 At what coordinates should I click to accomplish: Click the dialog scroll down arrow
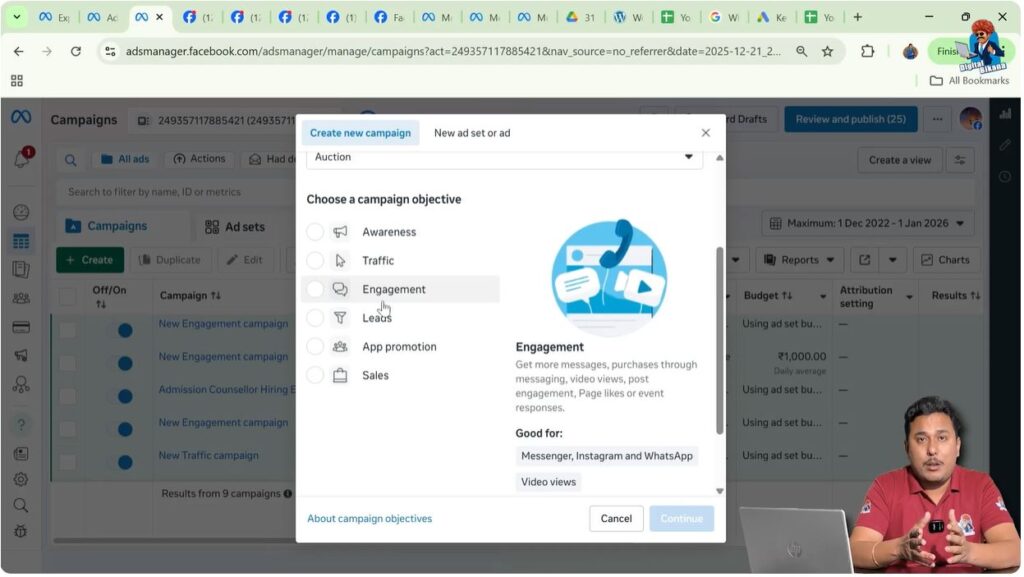click(720, 491)
